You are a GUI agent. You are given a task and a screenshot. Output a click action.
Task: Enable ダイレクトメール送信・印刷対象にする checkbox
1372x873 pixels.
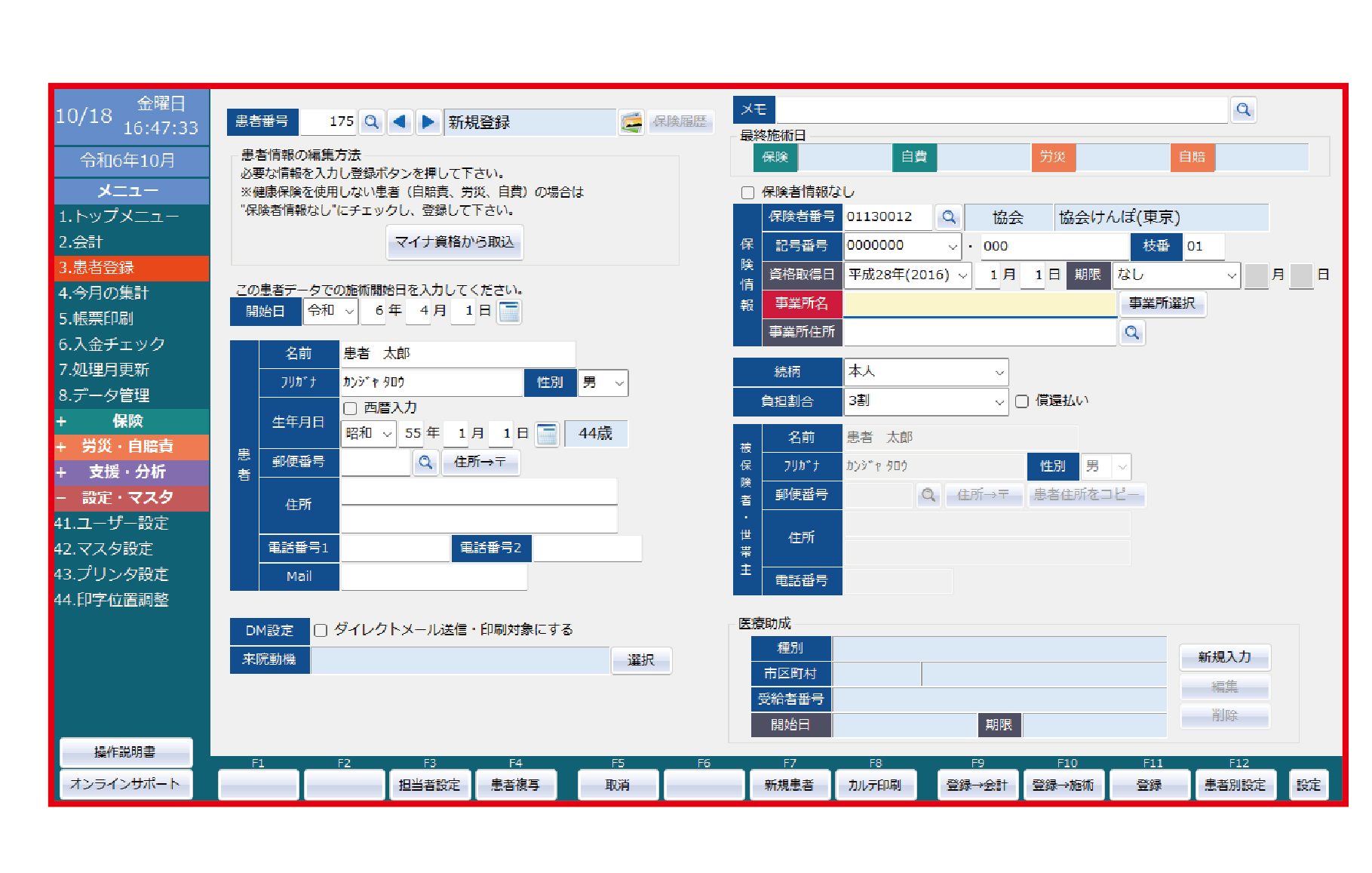pos(320,629)
